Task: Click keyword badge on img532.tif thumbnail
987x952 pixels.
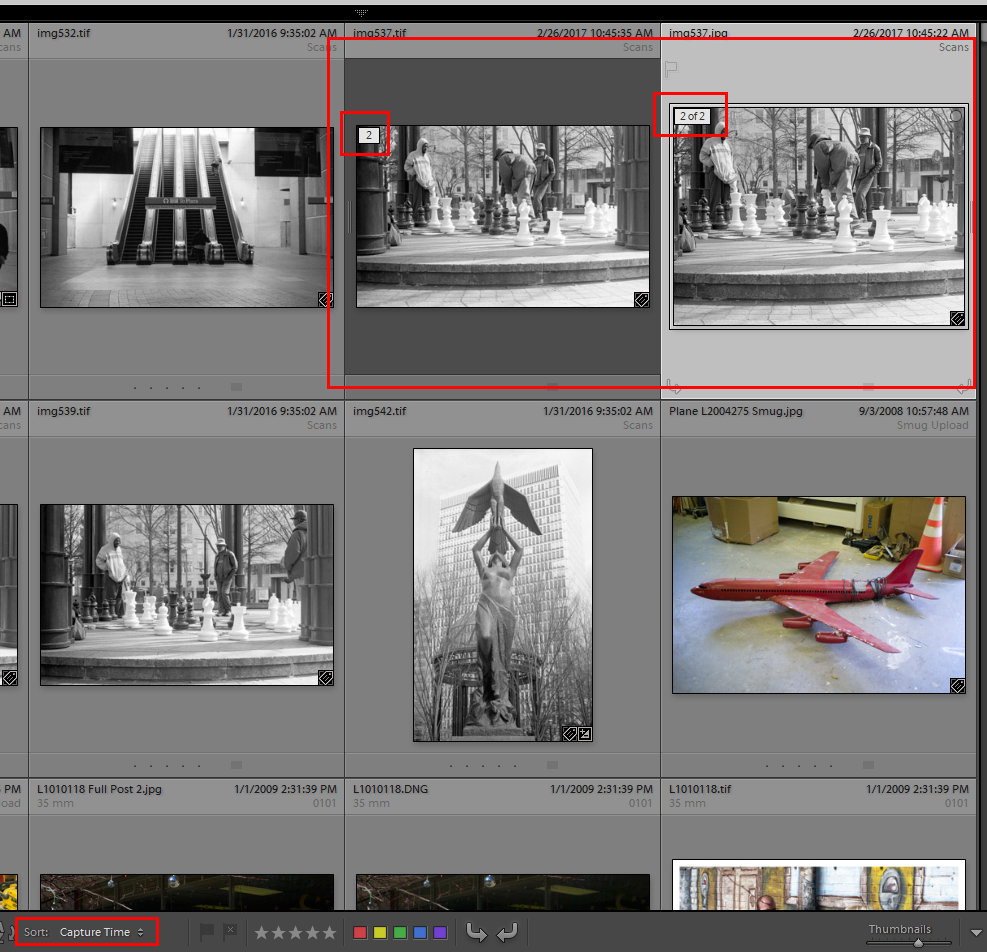Action: point(325,300)
